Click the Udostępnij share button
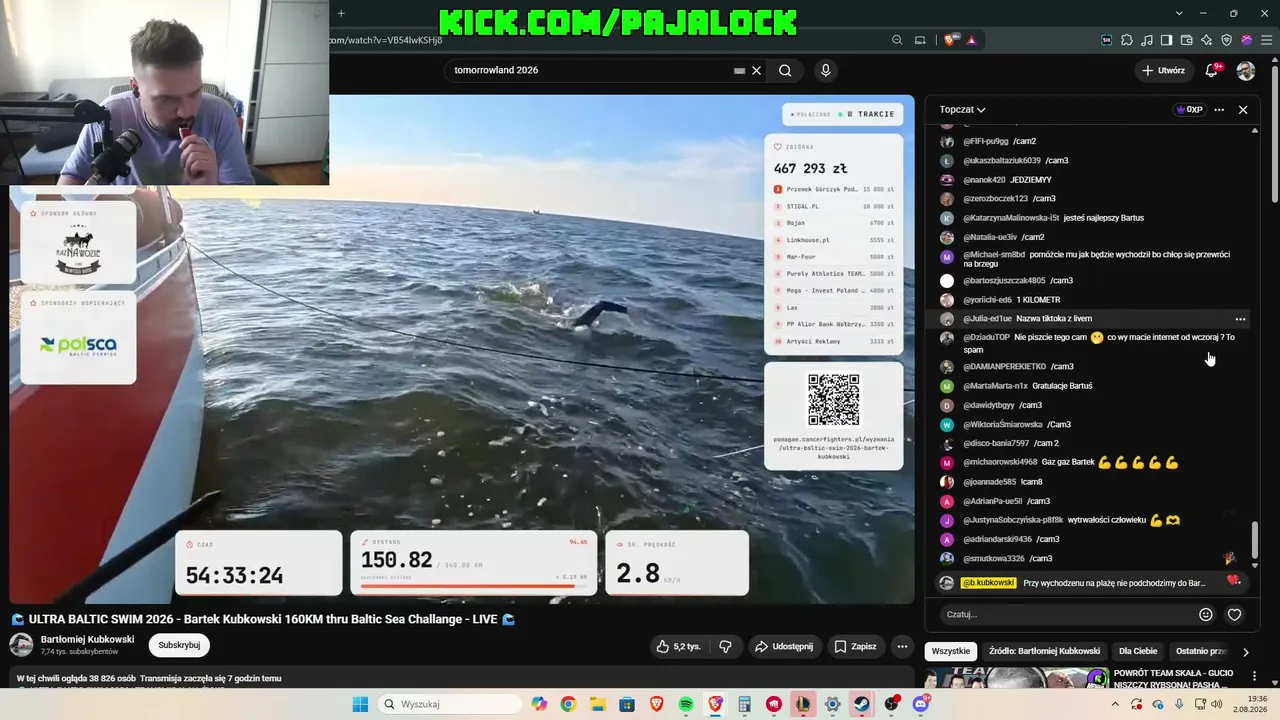The height and width of the screenshot is (720, 1280). pos(783,647)
